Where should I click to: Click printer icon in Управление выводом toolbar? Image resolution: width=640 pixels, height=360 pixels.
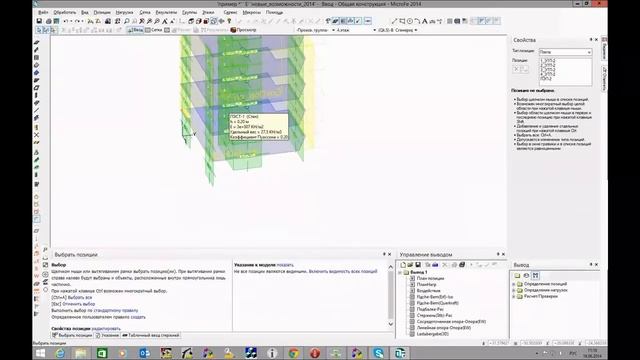[462, 265]
